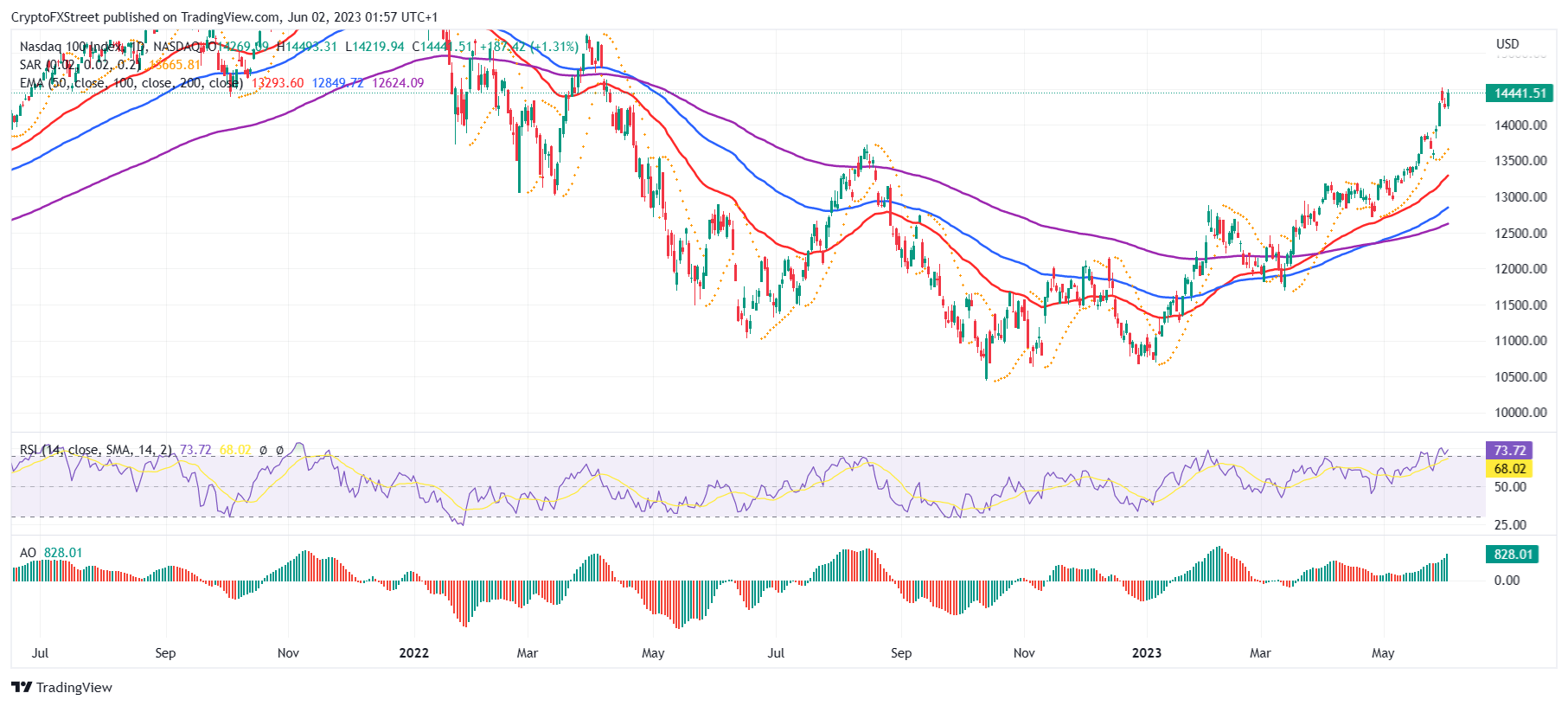Click the green 828.01 AO value tag
The width and height of the screenshot is (1568, 706).
tap(1513, 555)
